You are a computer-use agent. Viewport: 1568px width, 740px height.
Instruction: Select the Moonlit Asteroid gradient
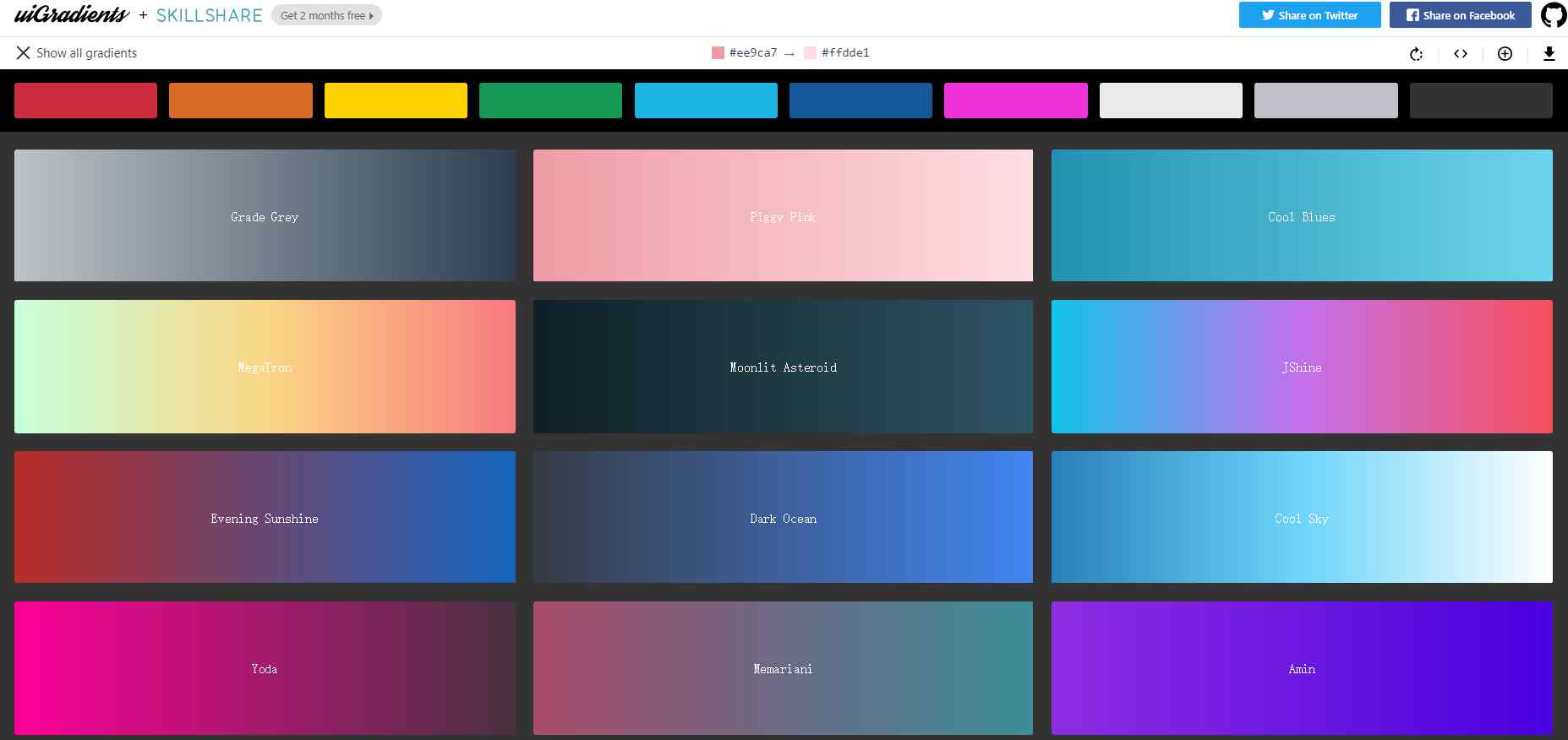click(783, 367)
